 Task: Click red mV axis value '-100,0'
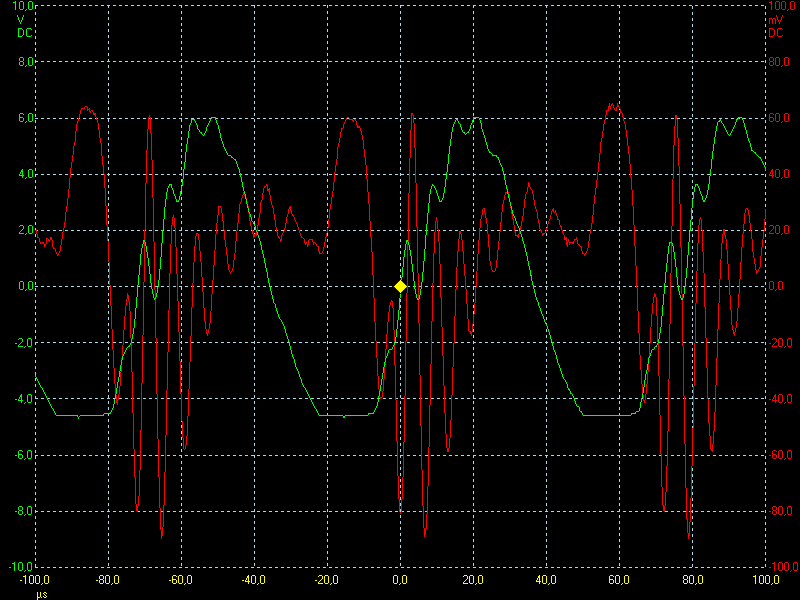(783, 567)
